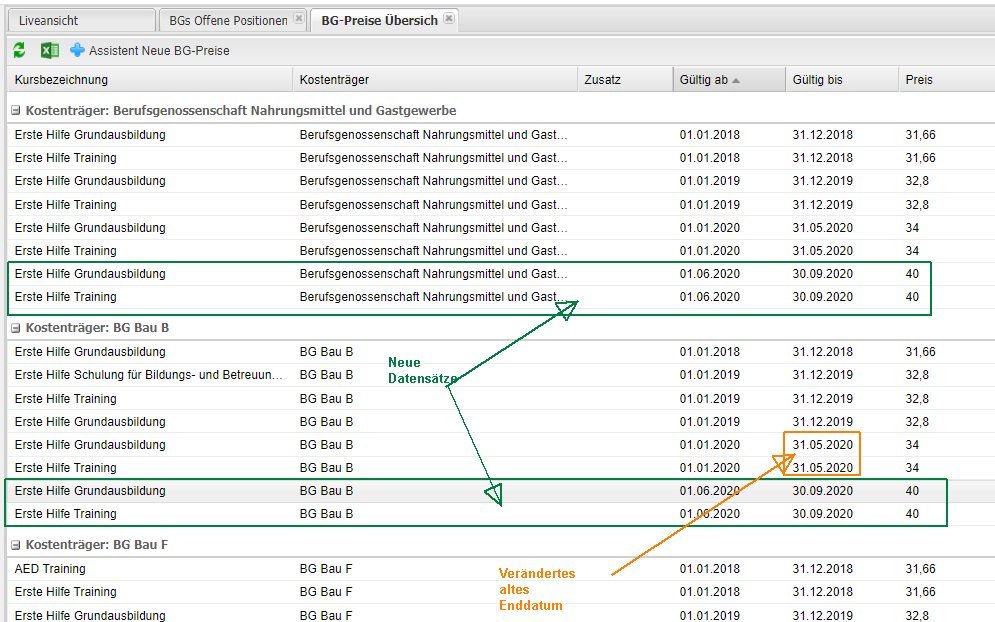Collapse the Kostenträger BG Bau F group

(x=16, y=545)
